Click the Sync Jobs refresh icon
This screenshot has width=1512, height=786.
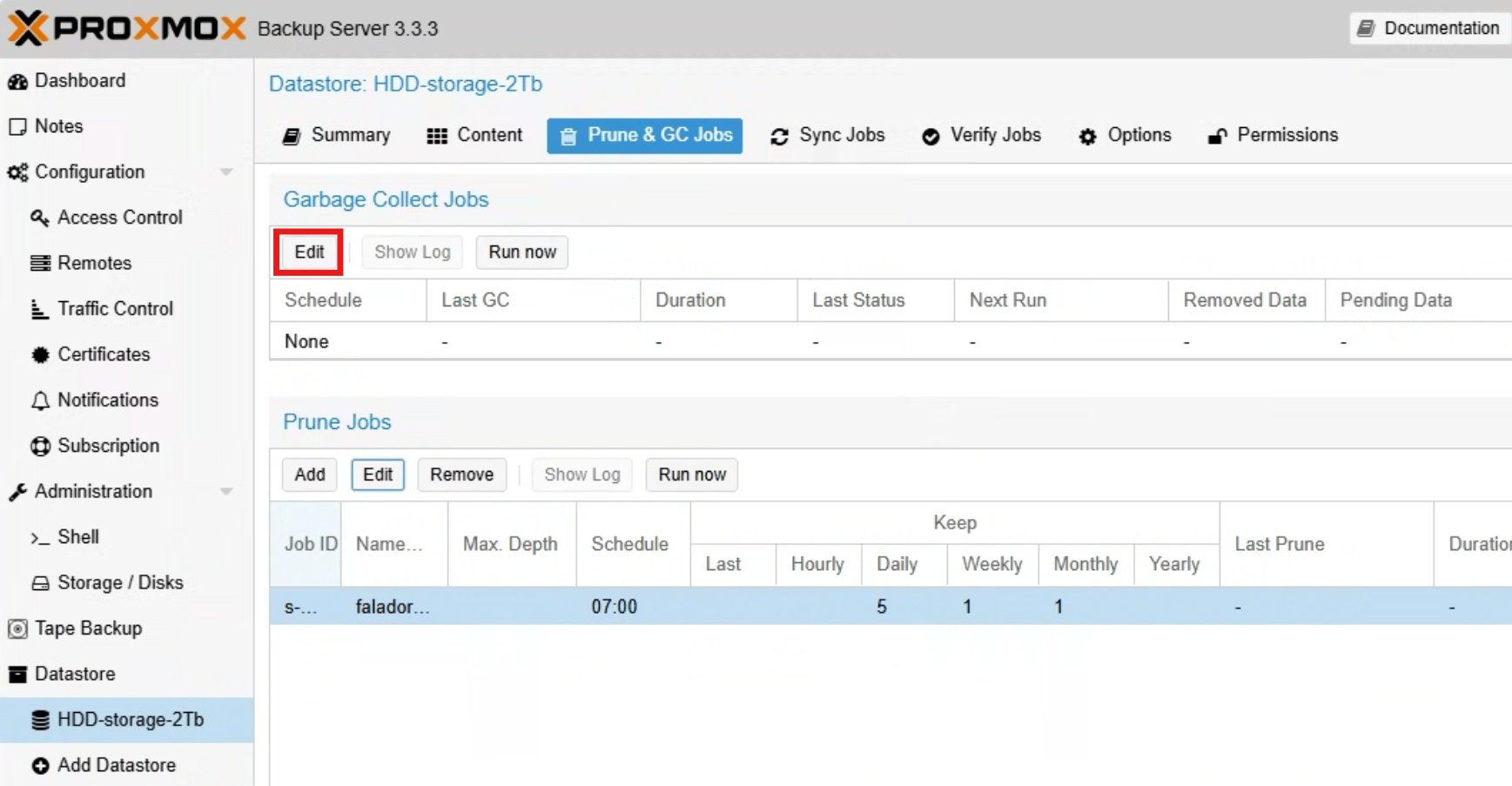779,137
